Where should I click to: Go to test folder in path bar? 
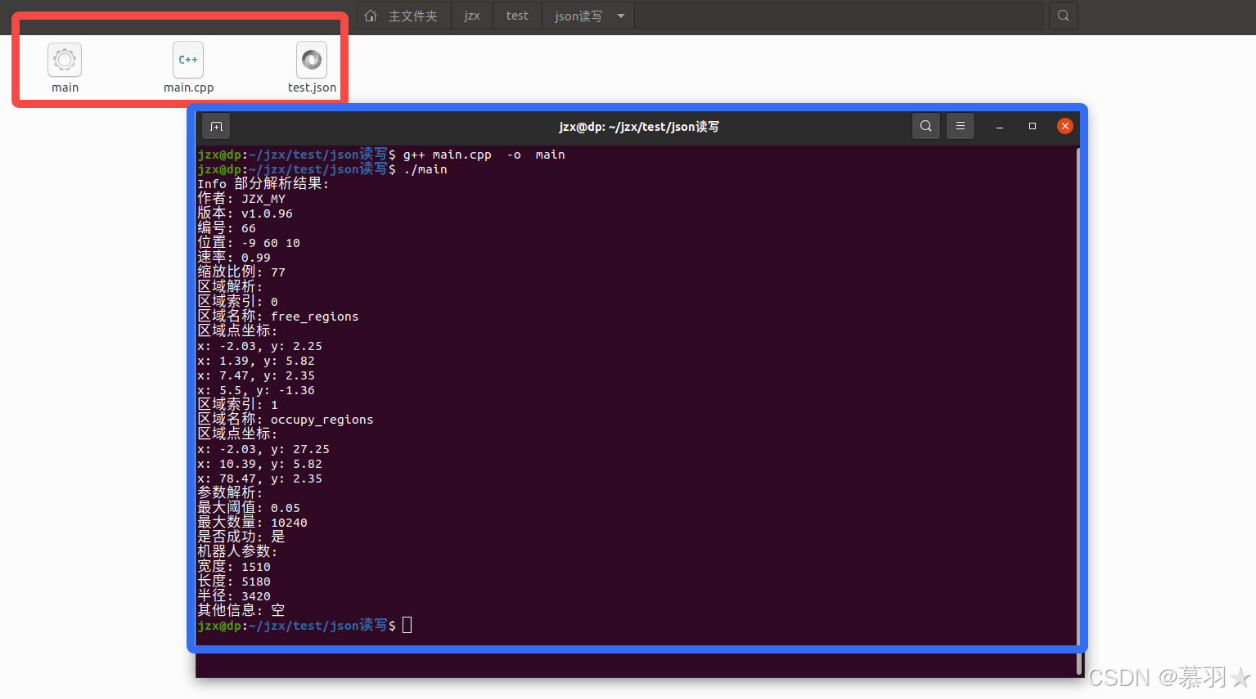click(517, 16)
